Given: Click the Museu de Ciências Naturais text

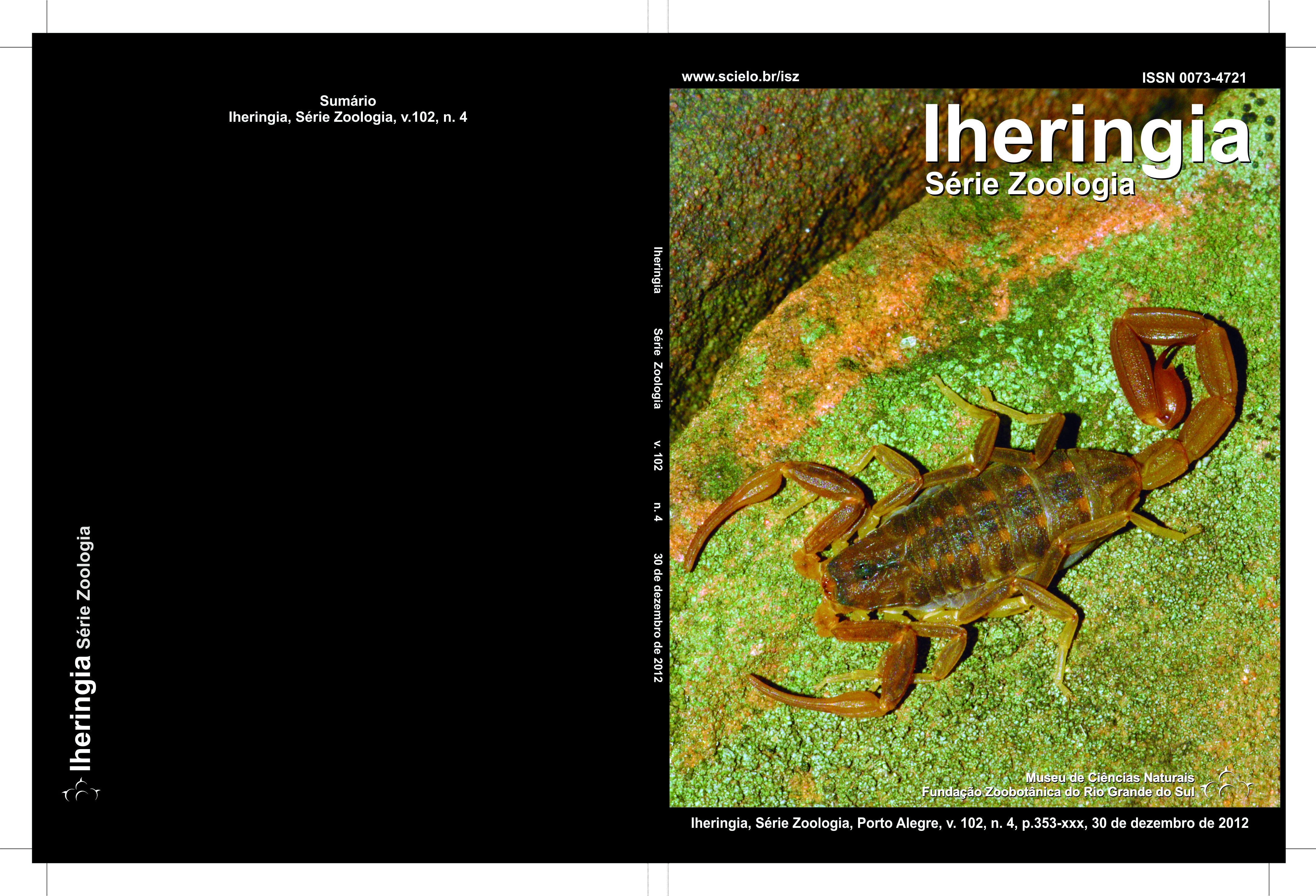Looking at the screenshot, I should tap(1110, 778).
